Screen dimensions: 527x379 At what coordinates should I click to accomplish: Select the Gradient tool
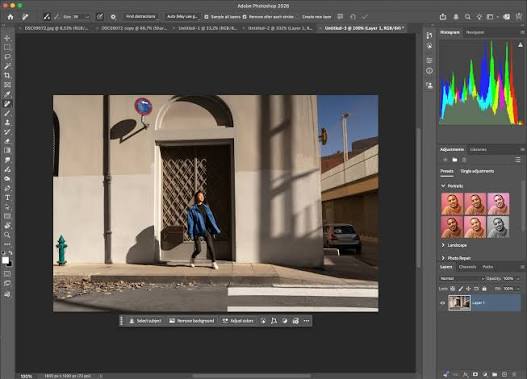(x=7, y=151)
